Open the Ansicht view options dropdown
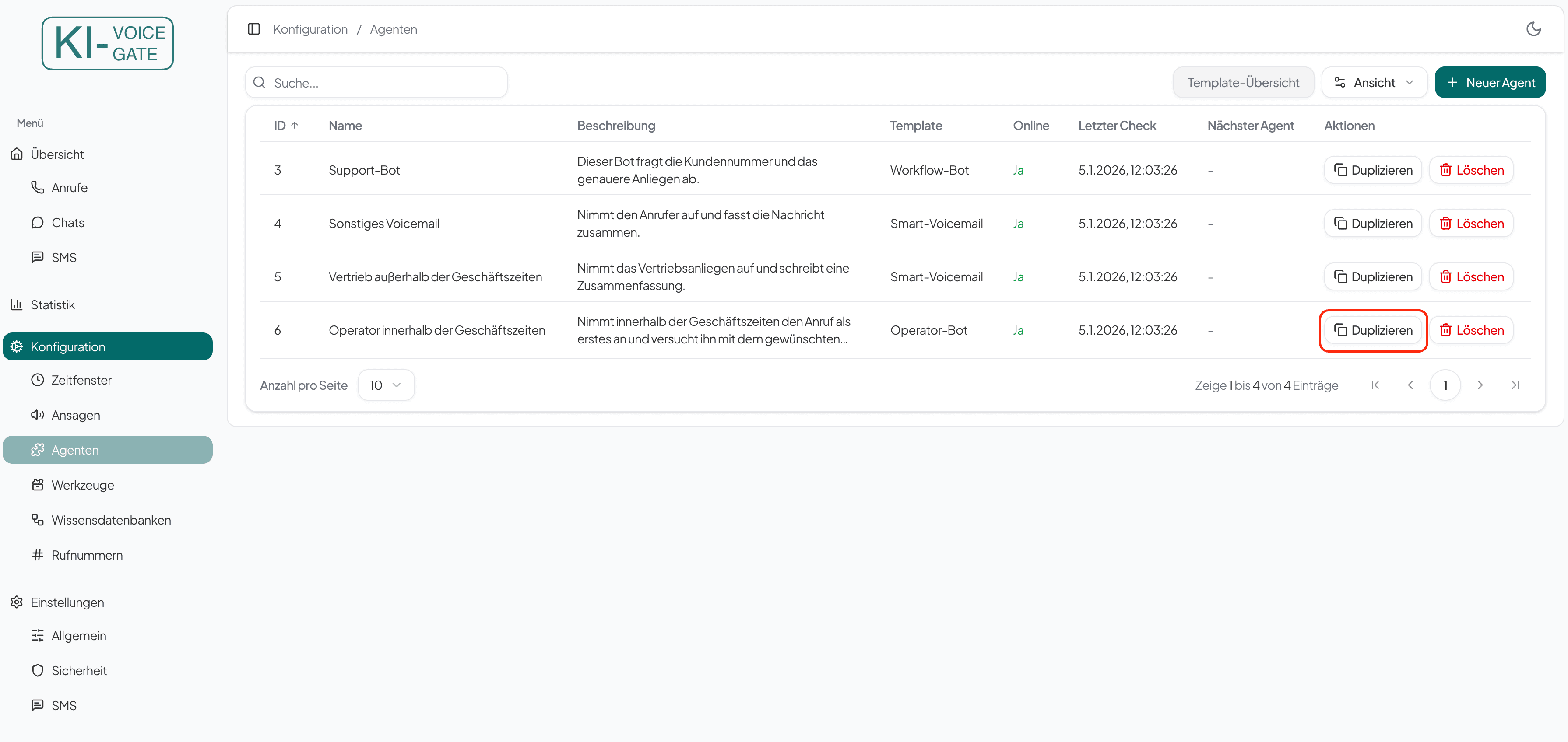The image size is (1568, 742). coord(1373,83)
